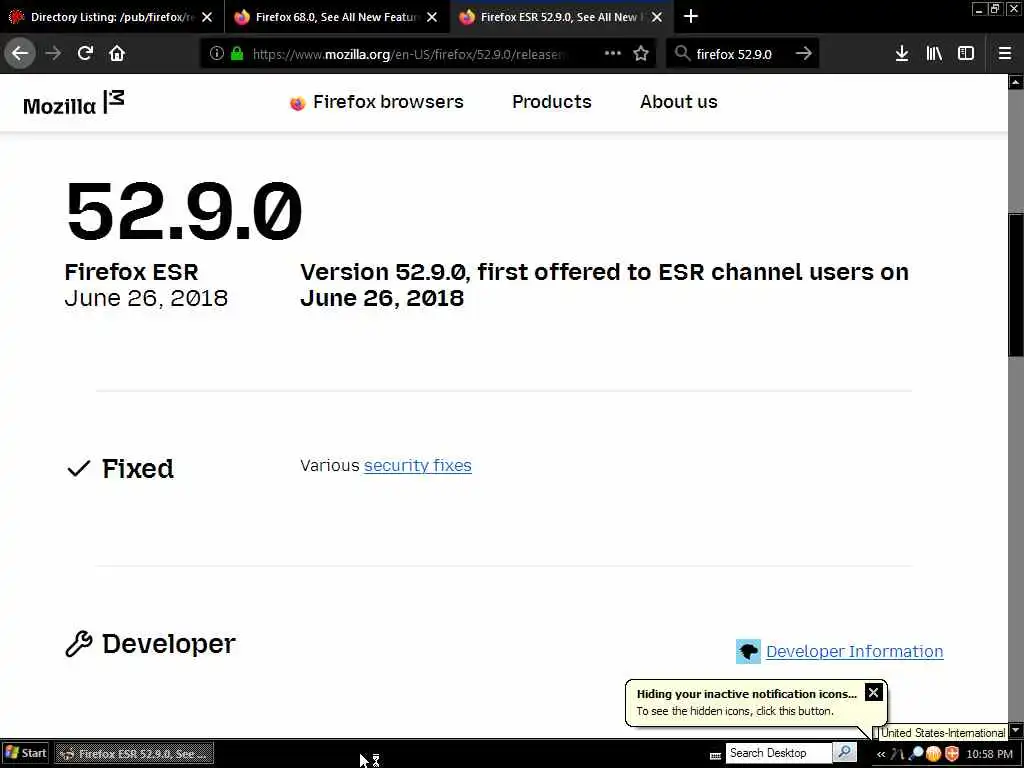Screen dimensions: 1024x768
Task: Click the Firefox ESR taskbar button
Action: [134, 754]
